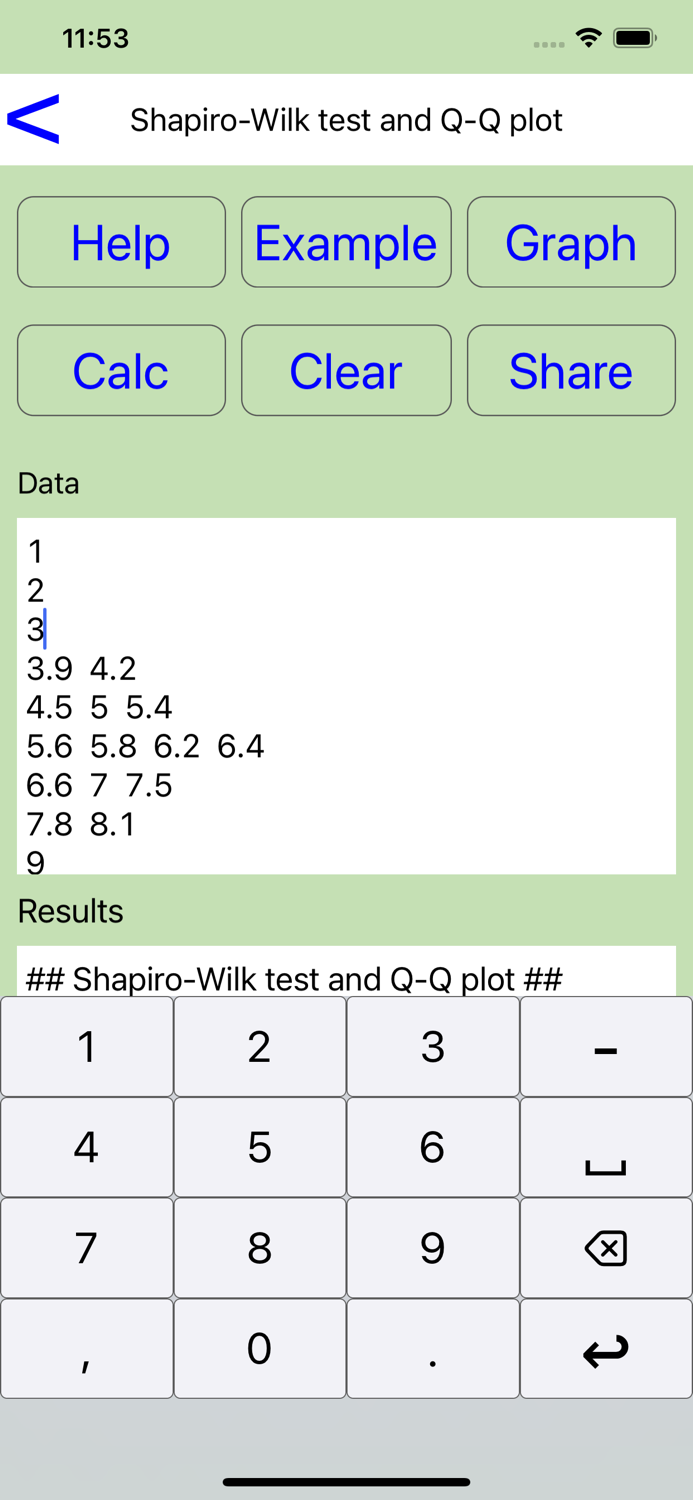Image resolution: width=693 pixels, height=1500 pixels.
Task: Tap the number 0 key
Action: tap(259, 1348)
